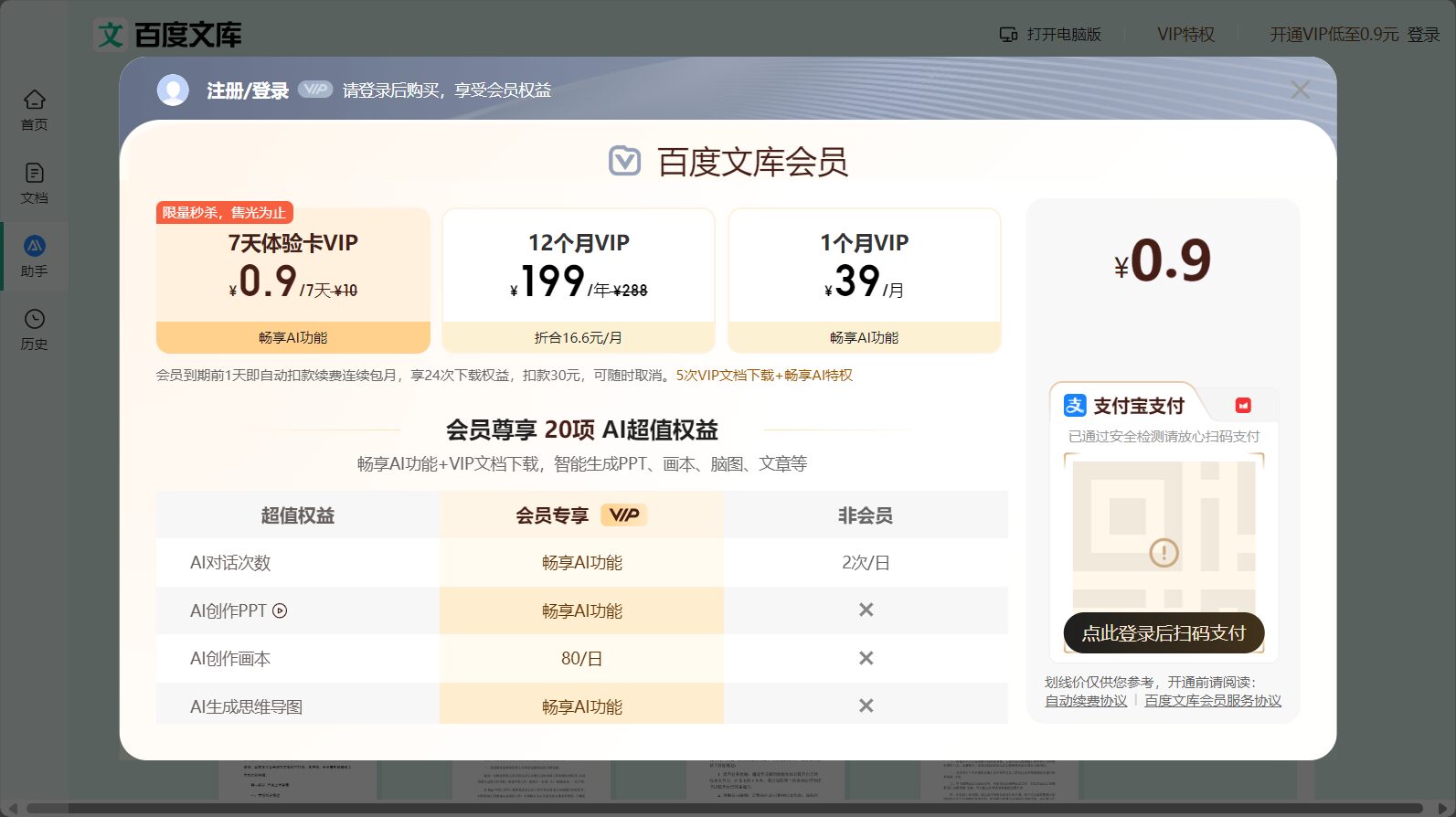This screenshot has height=817, width=1456.
Task: Click the play icon next to AI创作PPT
Action: [280, 610]
